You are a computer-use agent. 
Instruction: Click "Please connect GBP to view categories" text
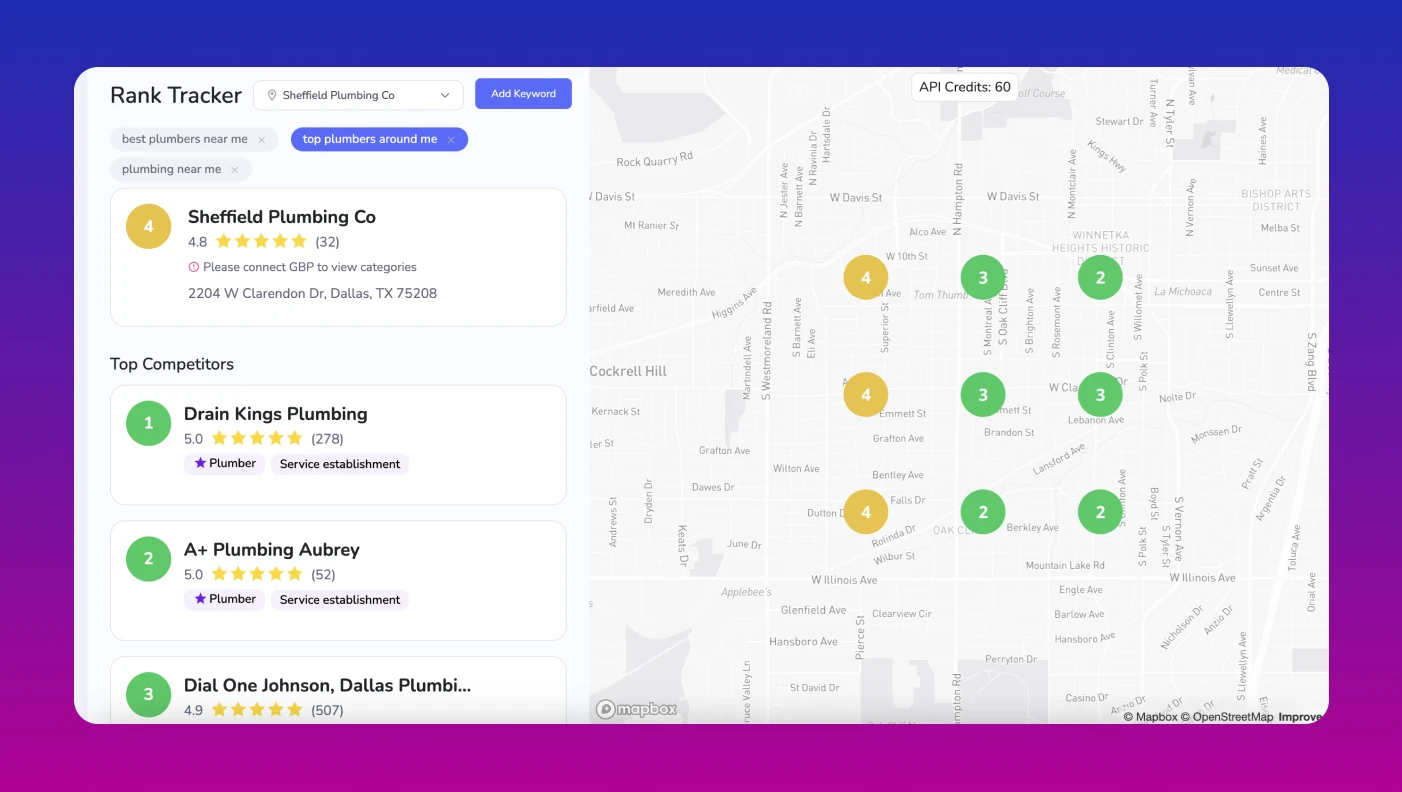point(310,267)
